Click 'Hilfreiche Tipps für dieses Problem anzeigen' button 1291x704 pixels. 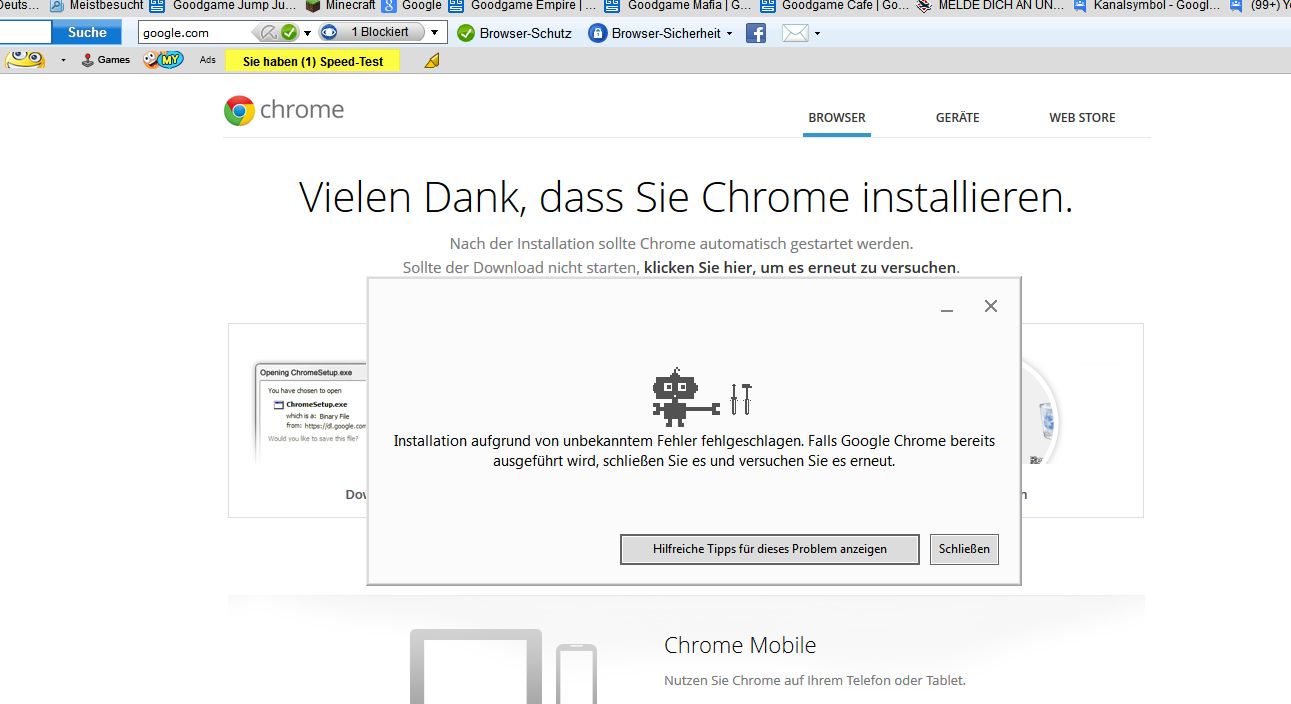[x=770, y=549]
